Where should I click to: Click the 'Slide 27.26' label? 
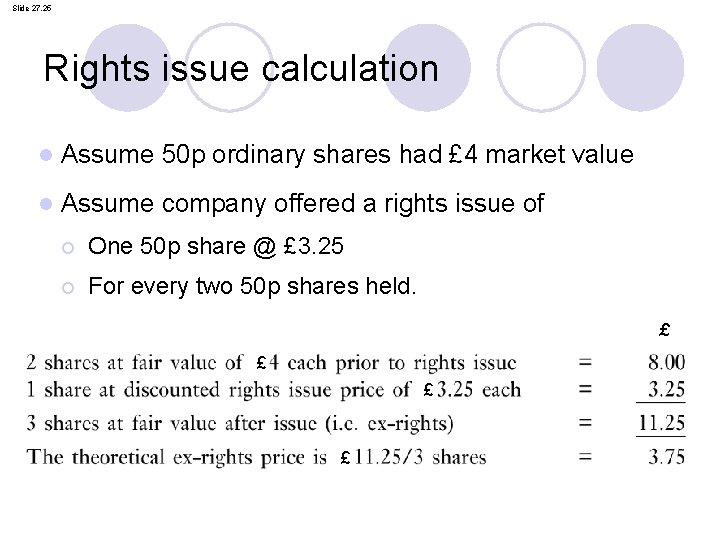(x=32, y=8)
